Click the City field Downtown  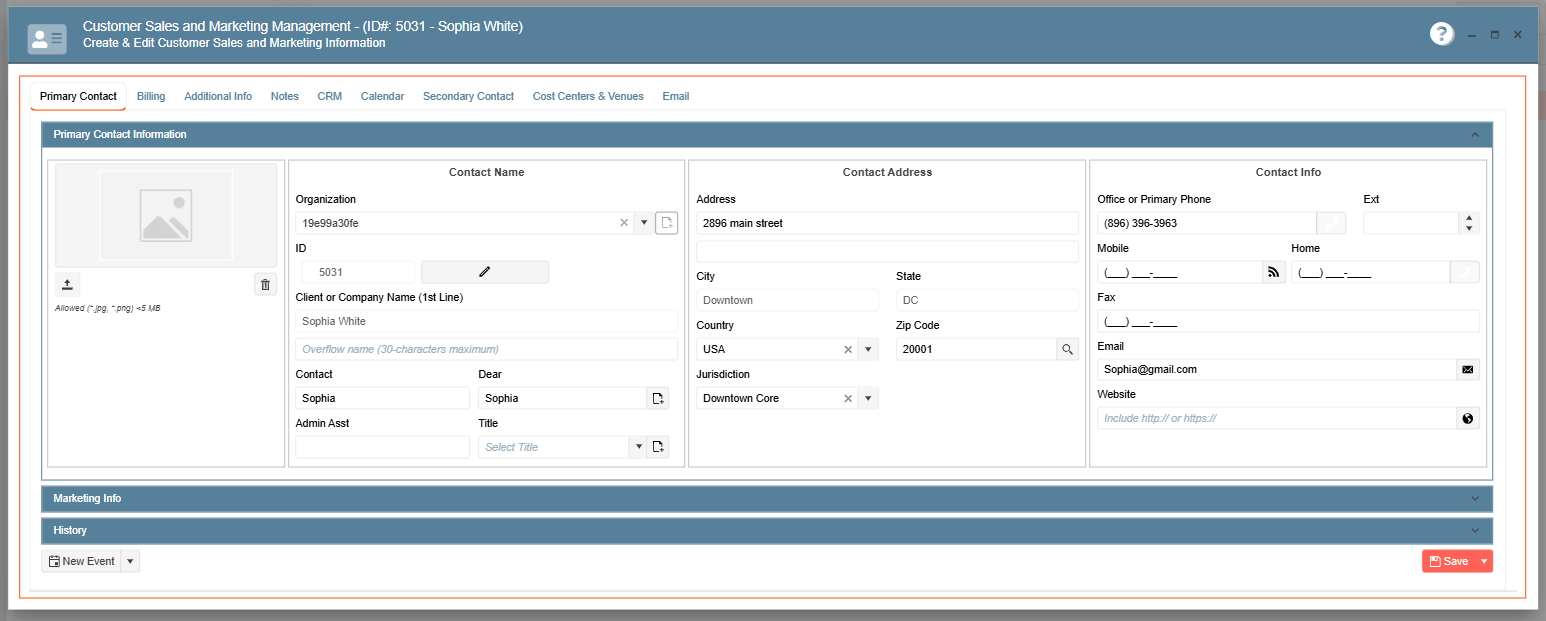click(787, 300)
